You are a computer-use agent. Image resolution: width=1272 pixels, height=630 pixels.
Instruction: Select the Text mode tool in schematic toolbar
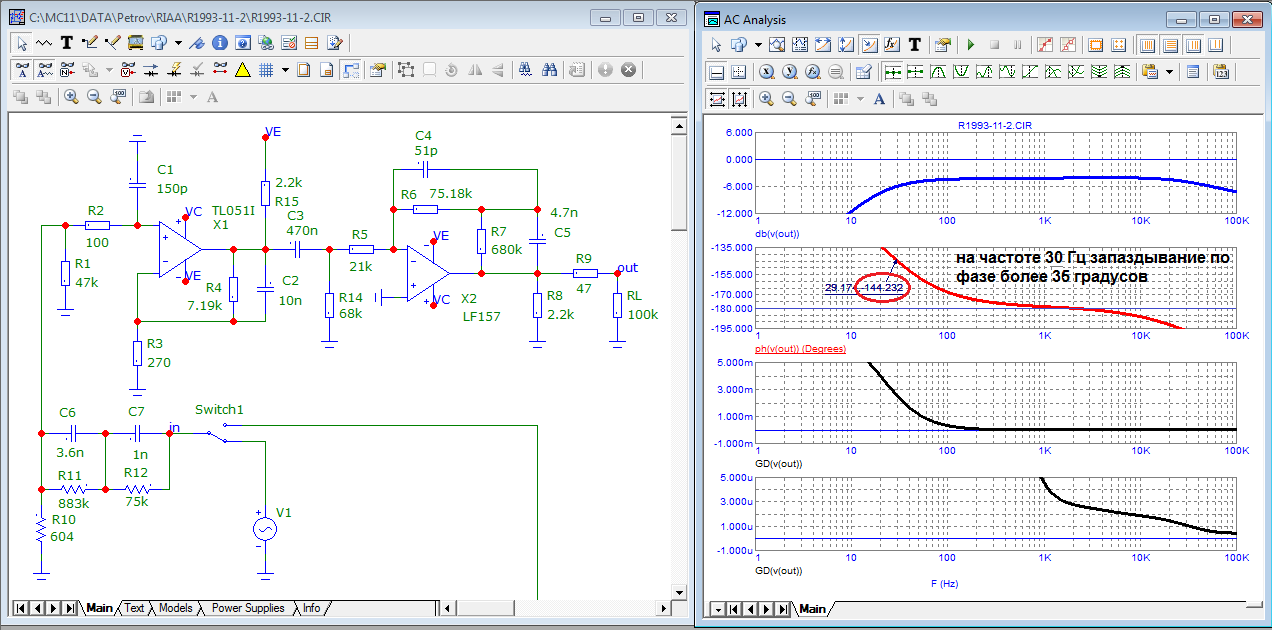click(67, 43)
